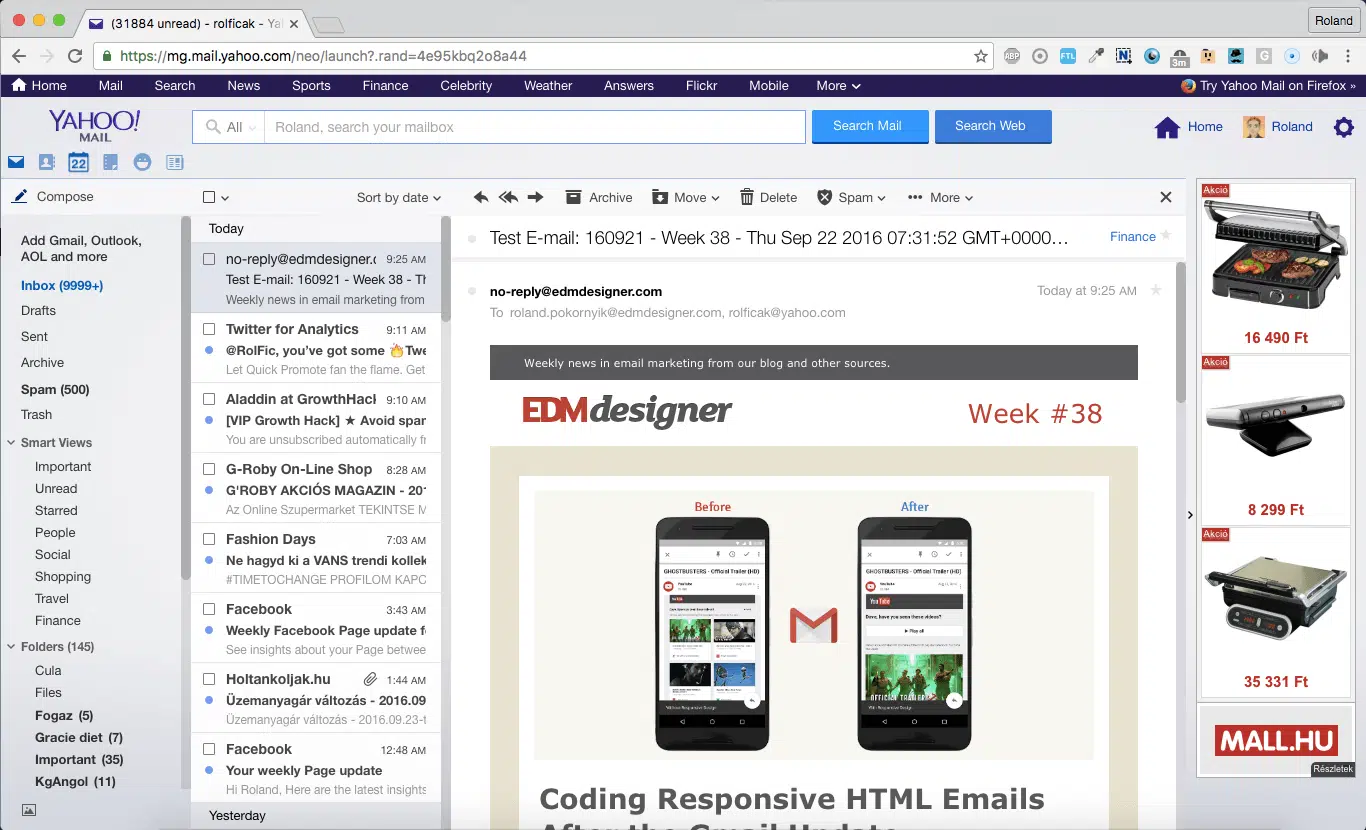Open the Search Mail button
The height and width of the screenshot is (830, 1366).
(x=869, y=126)
